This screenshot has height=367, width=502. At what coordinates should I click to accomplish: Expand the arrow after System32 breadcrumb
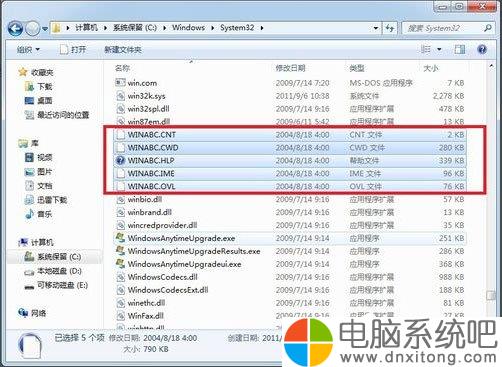pos(262,28)
